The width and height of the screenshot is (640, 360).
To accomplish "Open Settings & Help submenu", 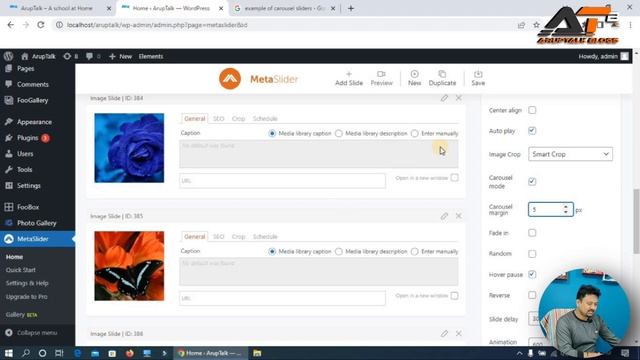I will (27, 283).
